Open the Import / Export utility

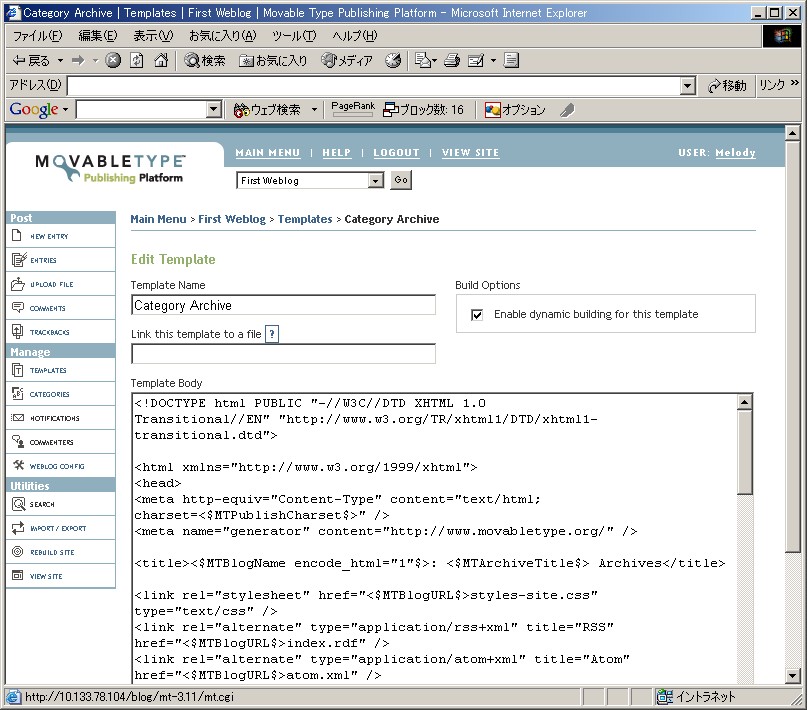(18, 528)
